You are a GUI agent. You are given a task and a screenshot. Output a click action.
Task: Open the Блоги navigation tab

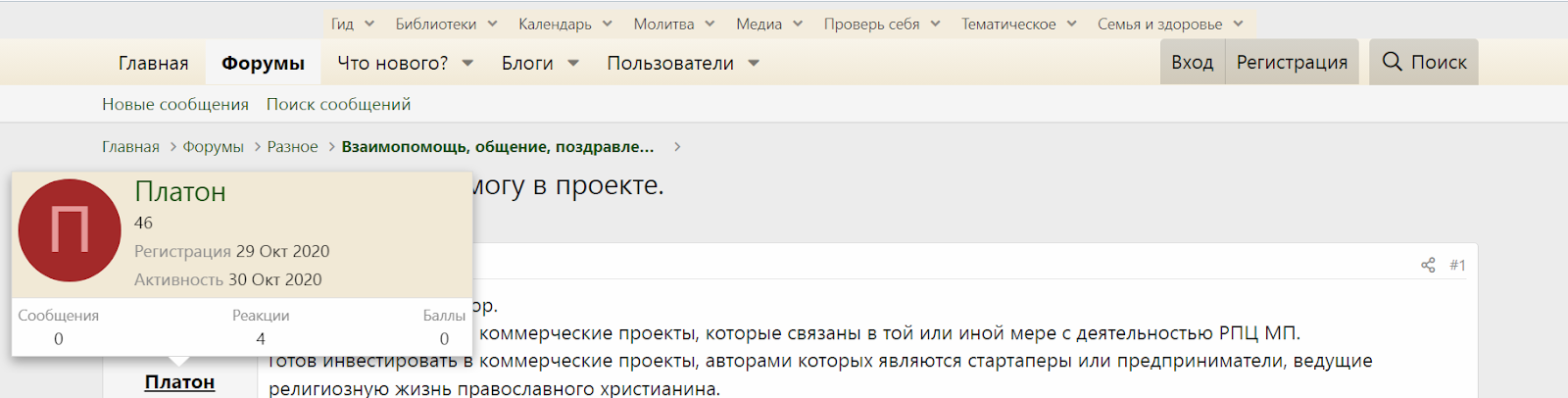527,63
